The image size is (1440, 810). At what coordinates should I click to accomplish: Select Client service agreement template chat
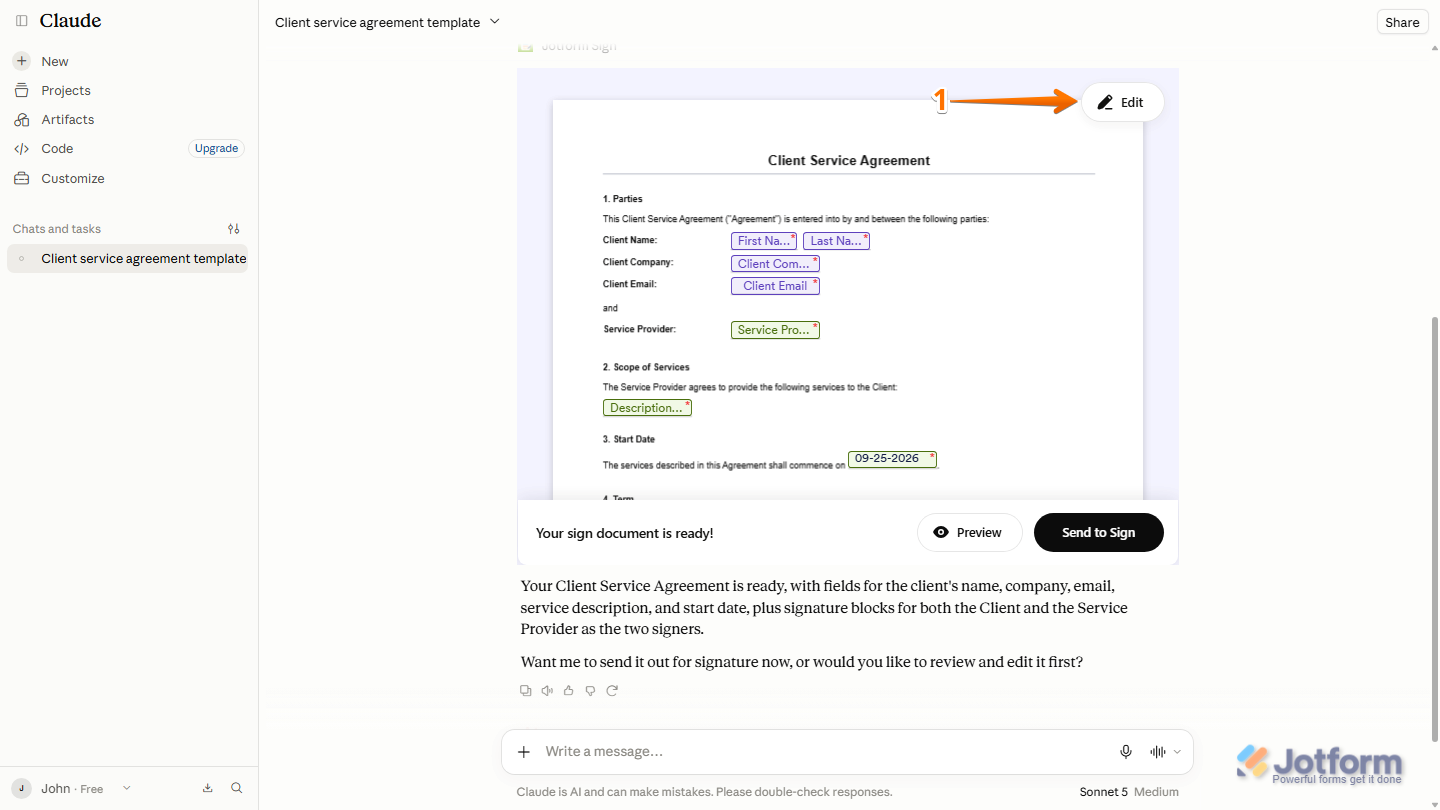[128, 258]
